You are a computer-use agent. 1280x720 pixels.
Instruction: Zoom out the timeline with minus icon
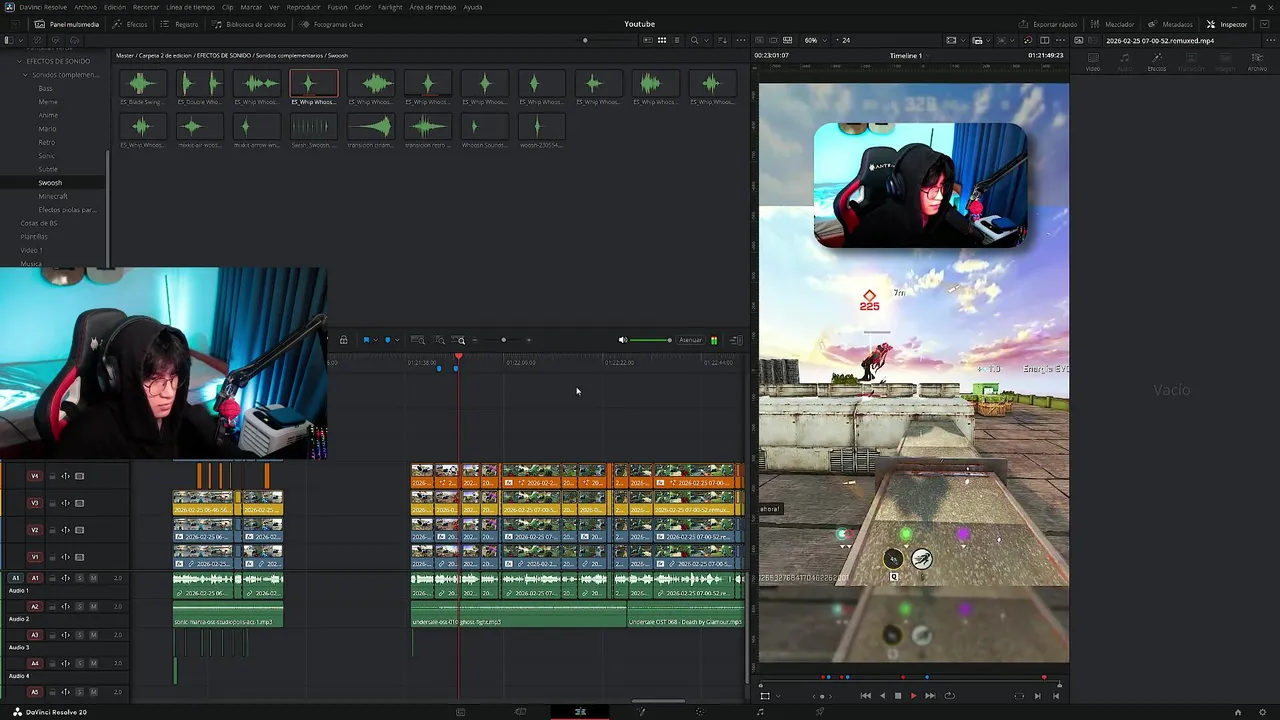click(474, 340)
